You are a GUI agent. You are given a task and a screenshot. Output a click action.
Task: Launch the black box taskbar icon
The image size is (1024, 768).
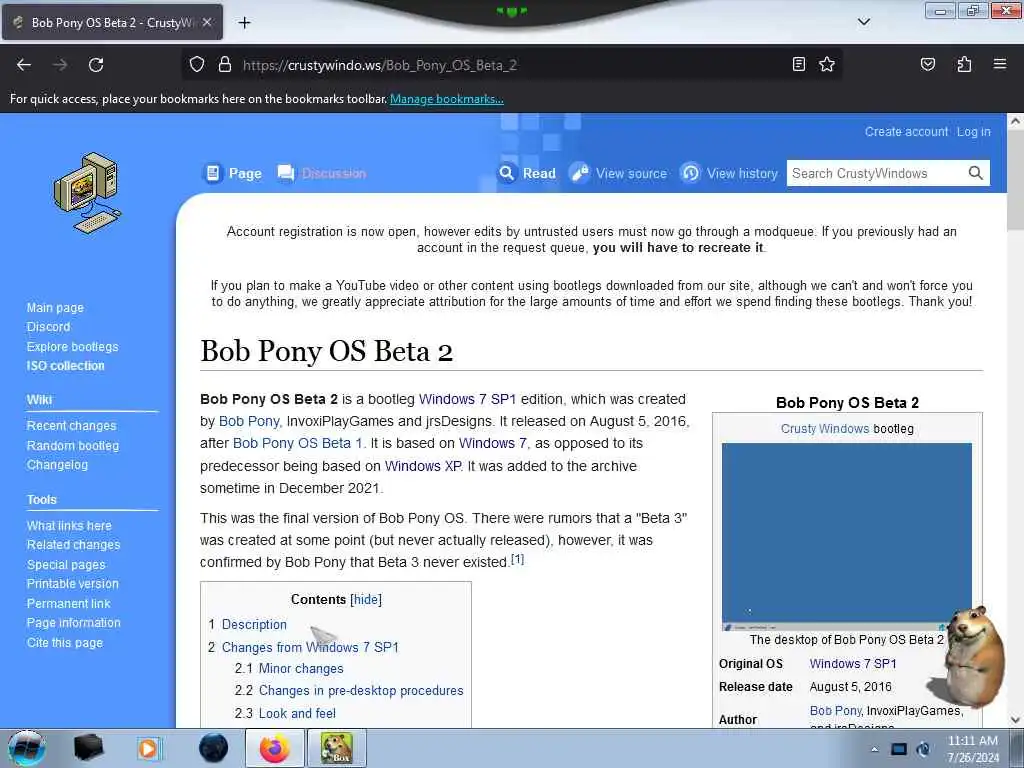coord(88,748)
